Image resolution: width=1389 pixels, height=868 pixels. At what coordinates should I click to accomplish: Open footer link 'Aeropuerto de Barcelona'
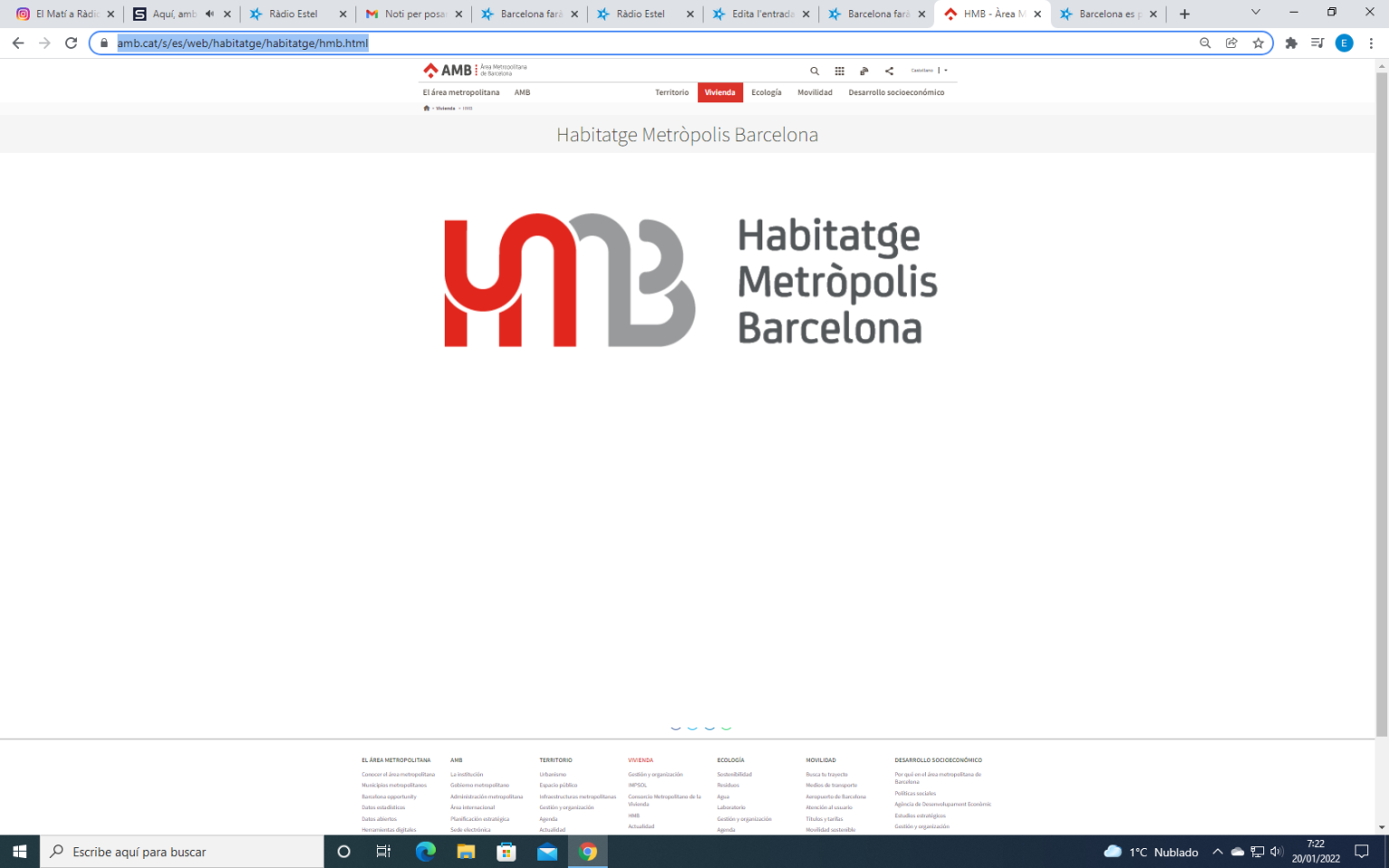pyautogui.click(x=836, y=797)
